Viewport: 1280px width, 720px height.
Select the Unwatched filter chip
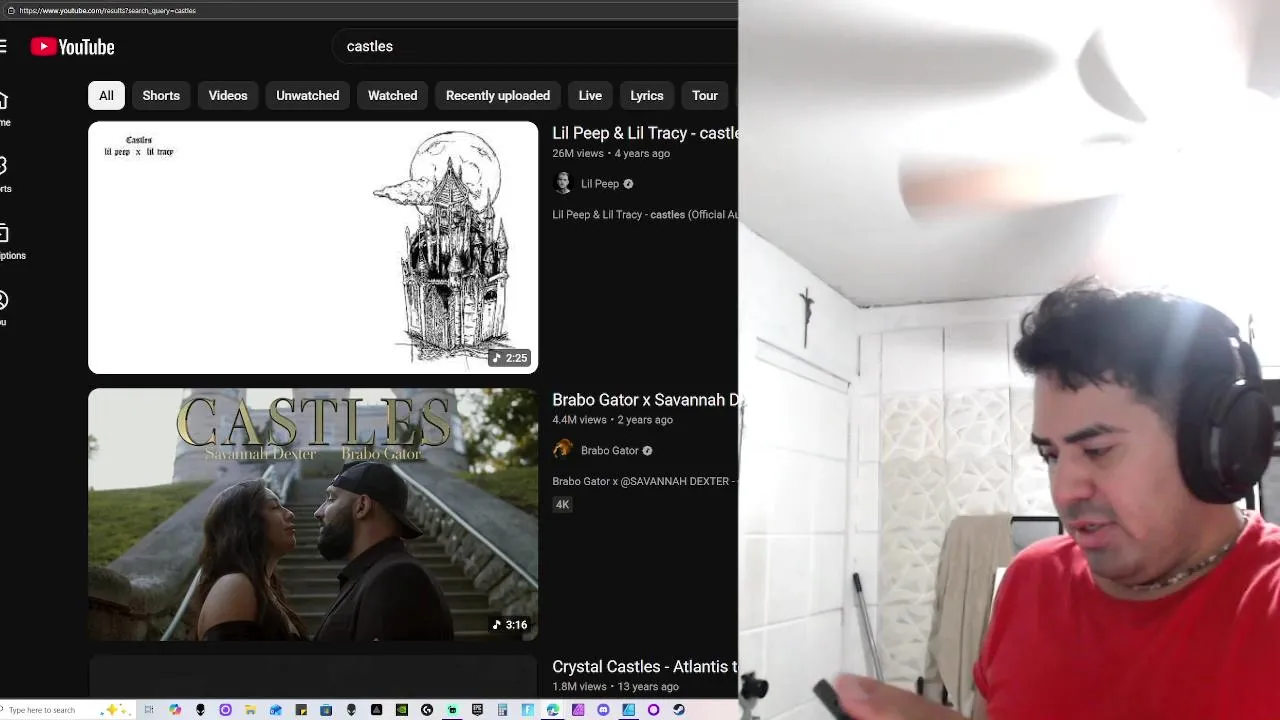pyautogui.click(x=308, y=95)
